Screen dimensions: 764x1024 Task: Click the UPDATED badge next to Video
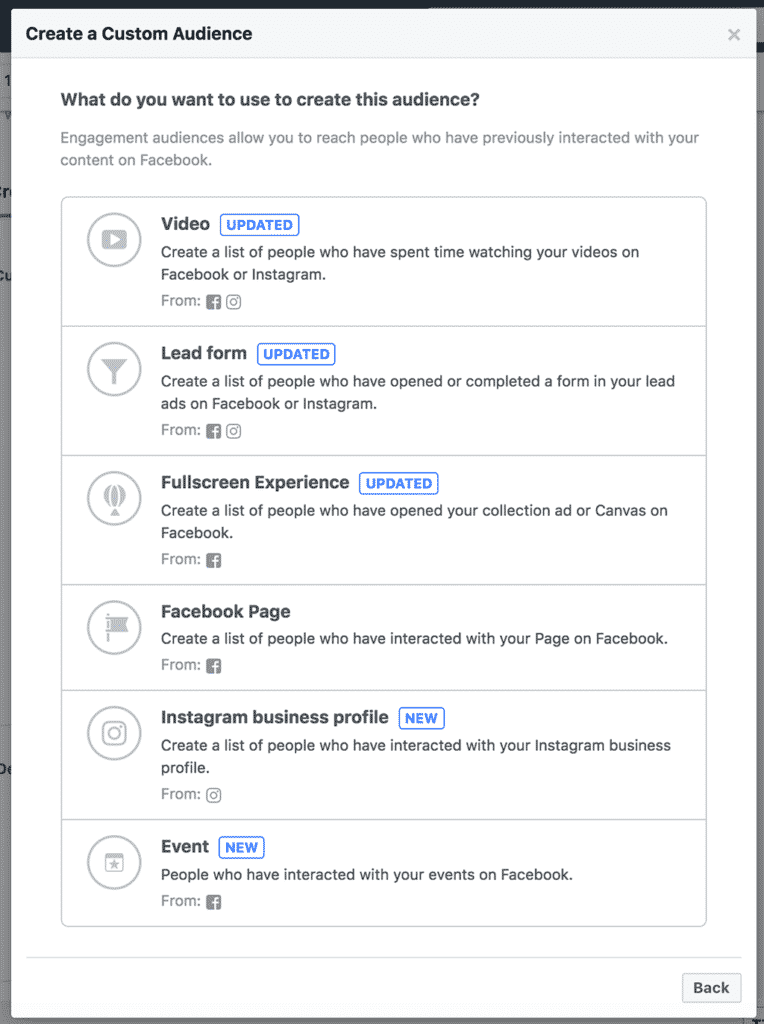(259, 224)
